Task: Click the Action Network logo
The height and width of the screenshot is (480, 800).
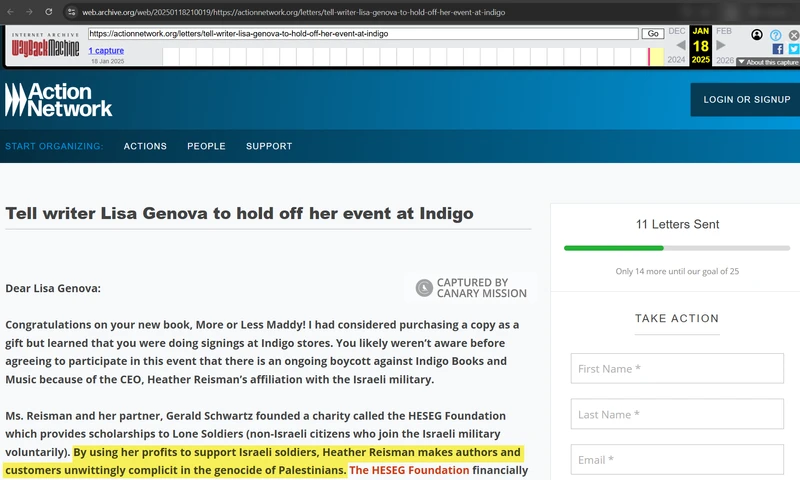Action: point(59,100)
